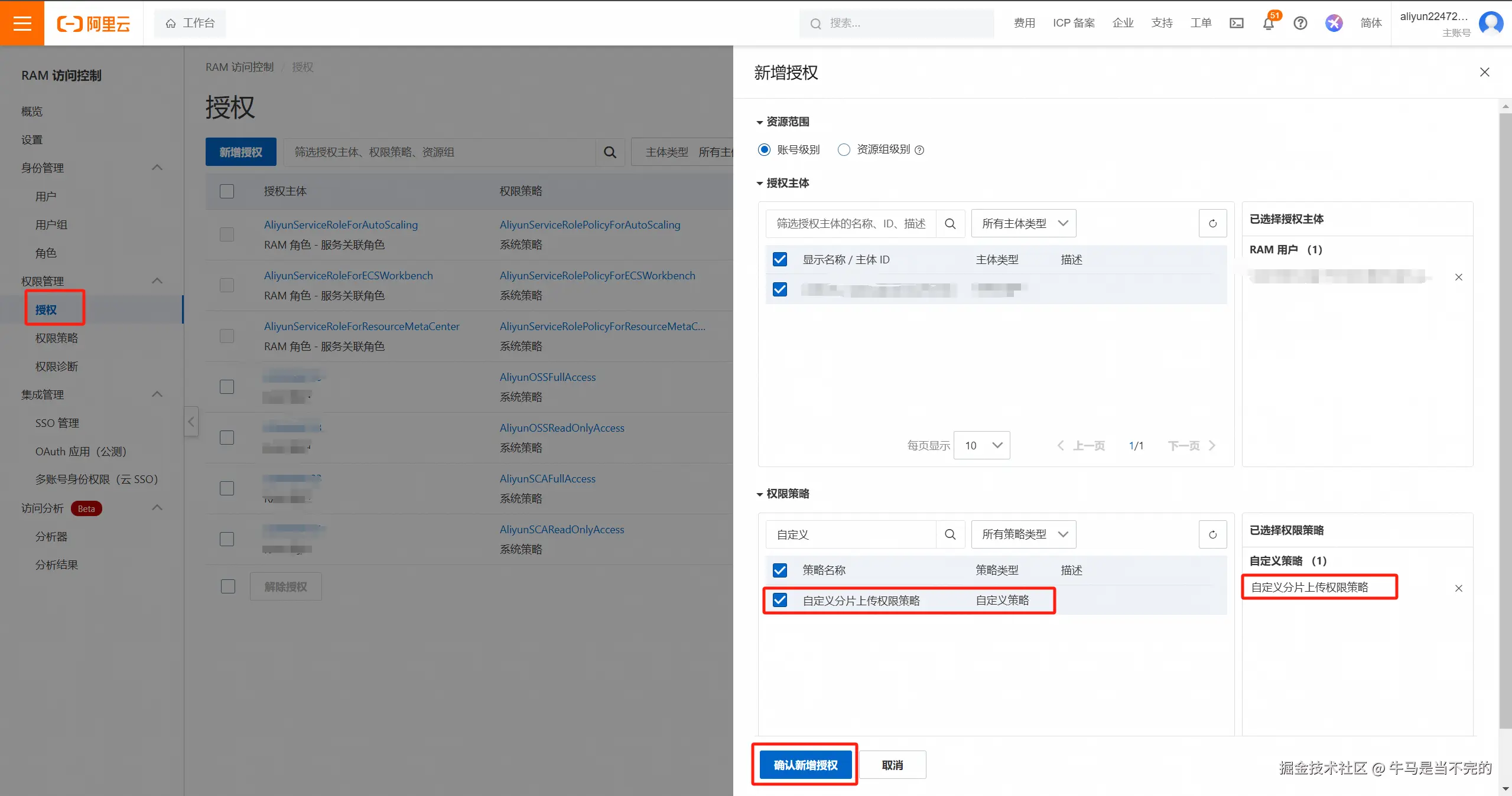Go to next page of principals

coord(1192,446)
